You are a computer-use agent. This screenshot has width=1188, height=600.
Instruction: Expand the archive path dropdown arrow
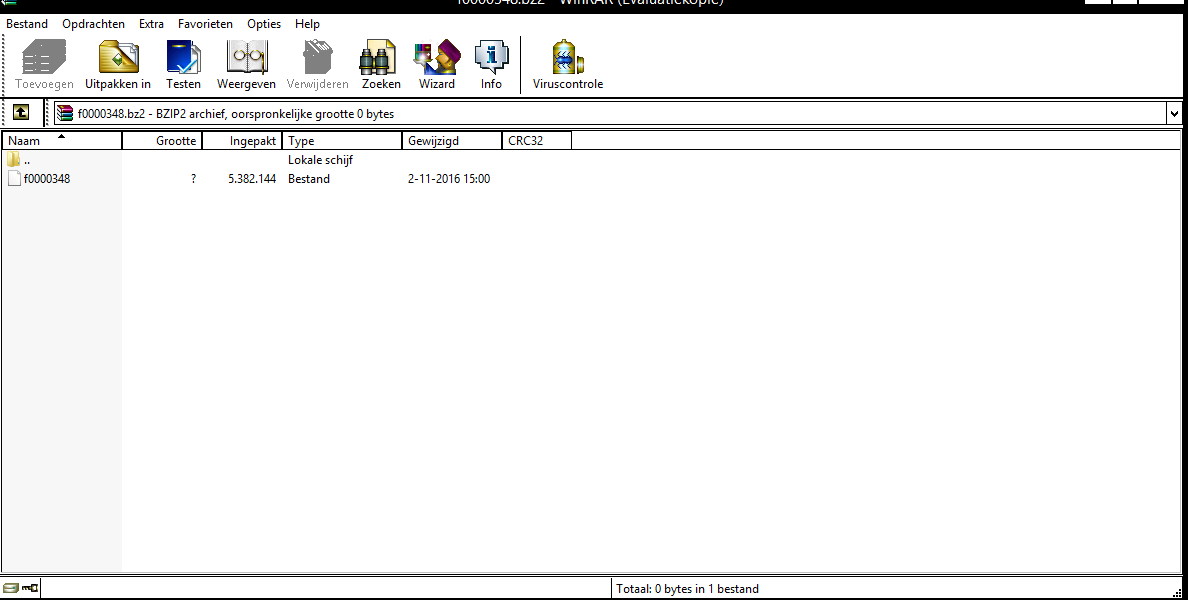(x=1174, y=114)
